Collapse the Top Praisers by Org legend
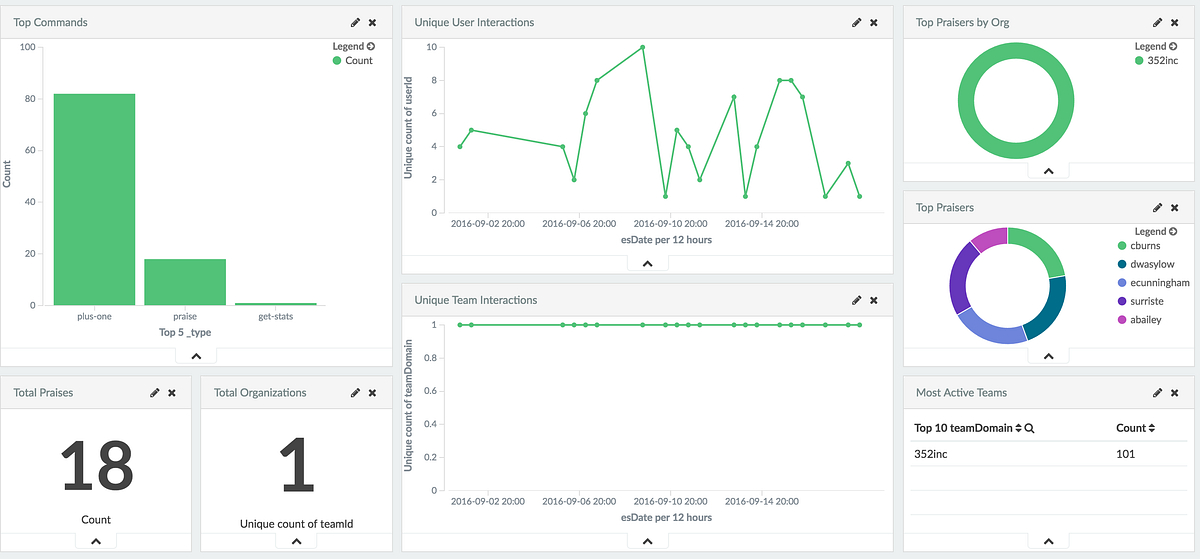The height and width of the screenshot is (559, 1200). pyautogui.click(x=1155, y=46)
